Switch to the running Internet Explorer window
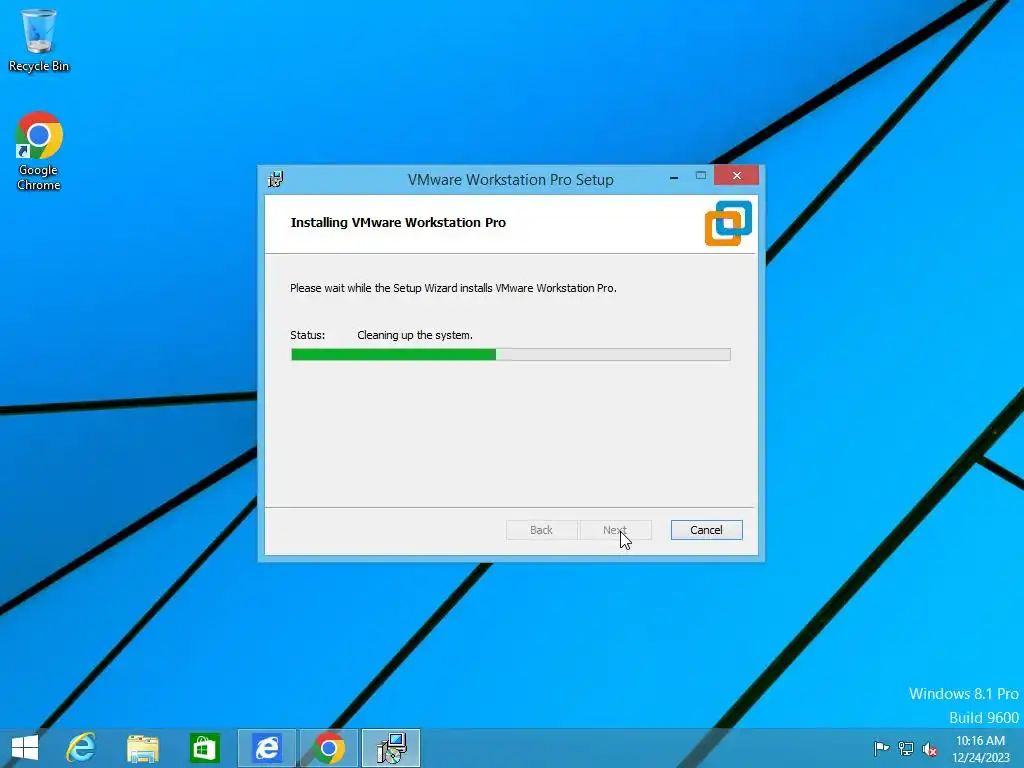This screenshot has width=1024, height=768. tap(266, 748)
